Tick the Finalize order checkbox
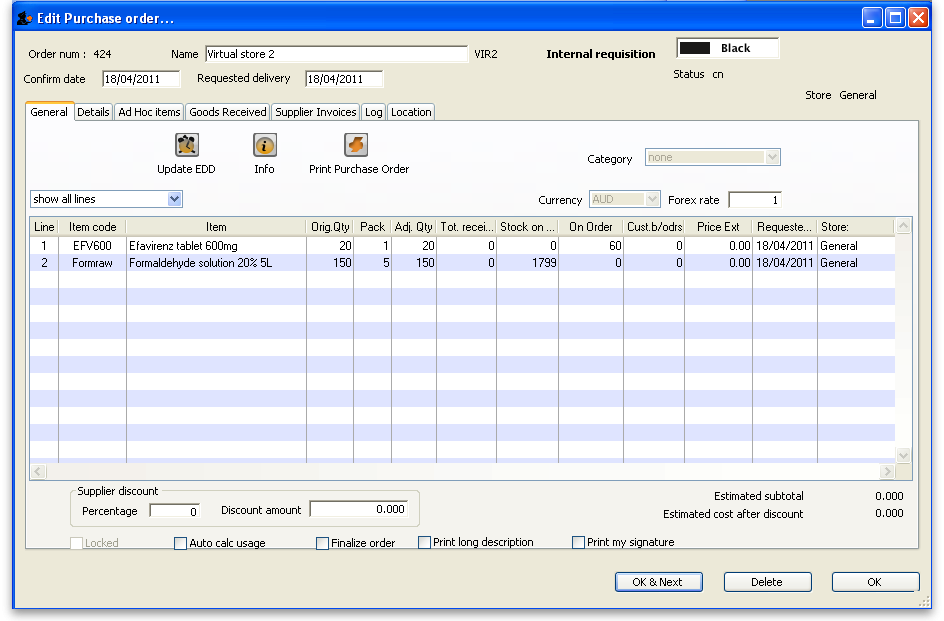The image size is (944, 621). click(x=323, y=544)
